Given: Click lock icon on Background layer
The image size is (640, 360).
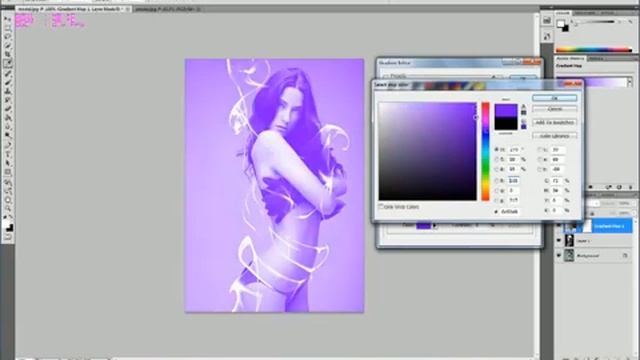Looking at the screenshot, I should click(625, 256).
